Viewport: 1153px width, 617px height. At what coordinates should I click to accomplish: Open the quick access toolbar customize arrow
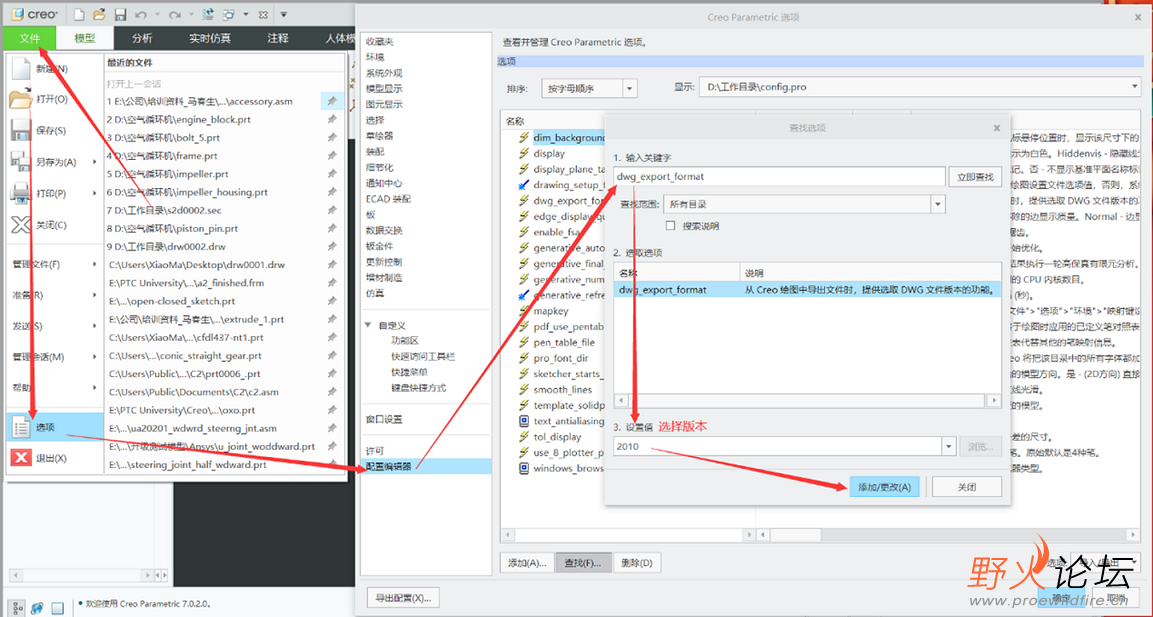(x=284, y=14)
